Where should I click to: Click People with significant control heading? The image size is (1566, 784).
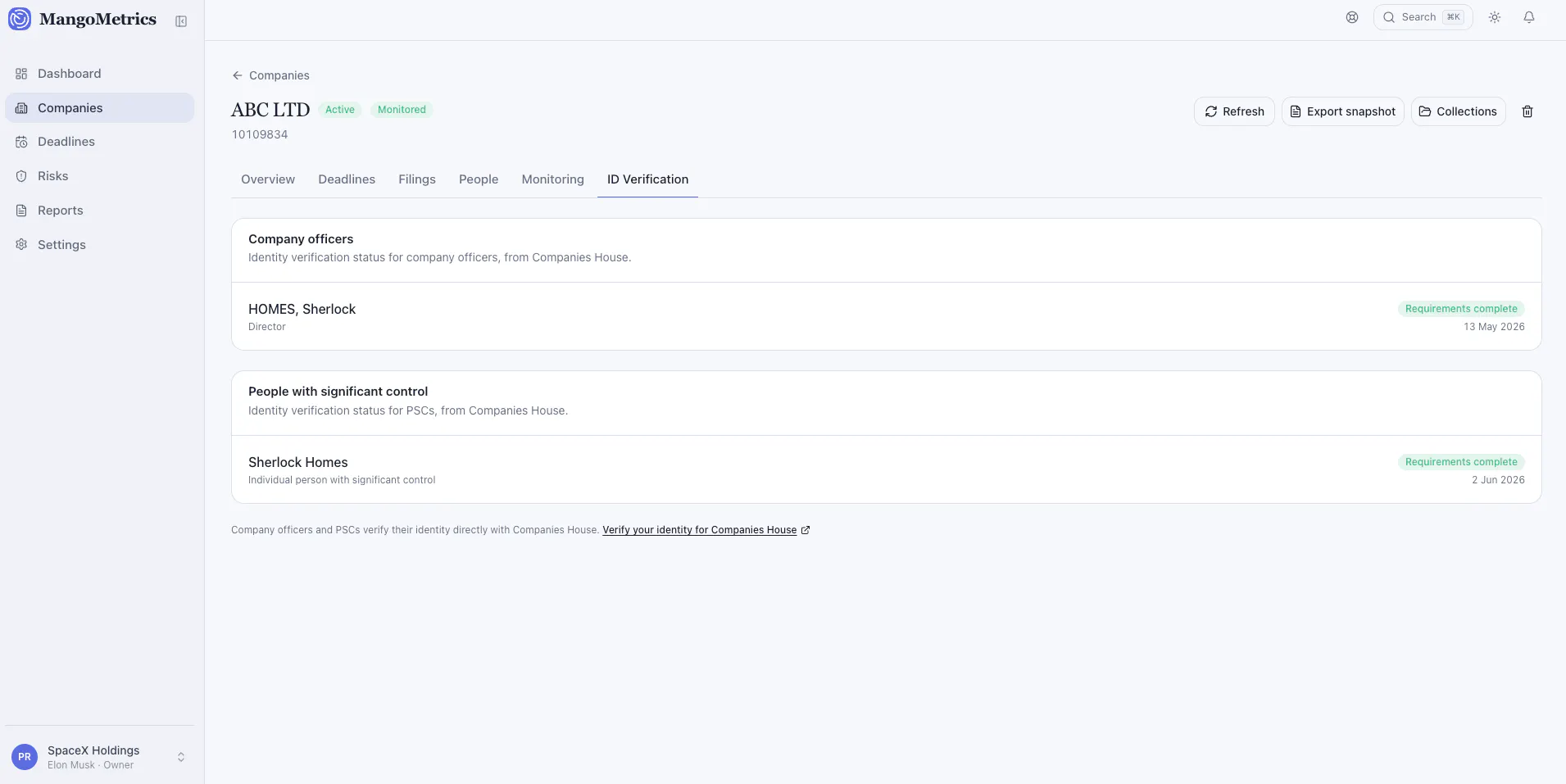click(338, 392)
